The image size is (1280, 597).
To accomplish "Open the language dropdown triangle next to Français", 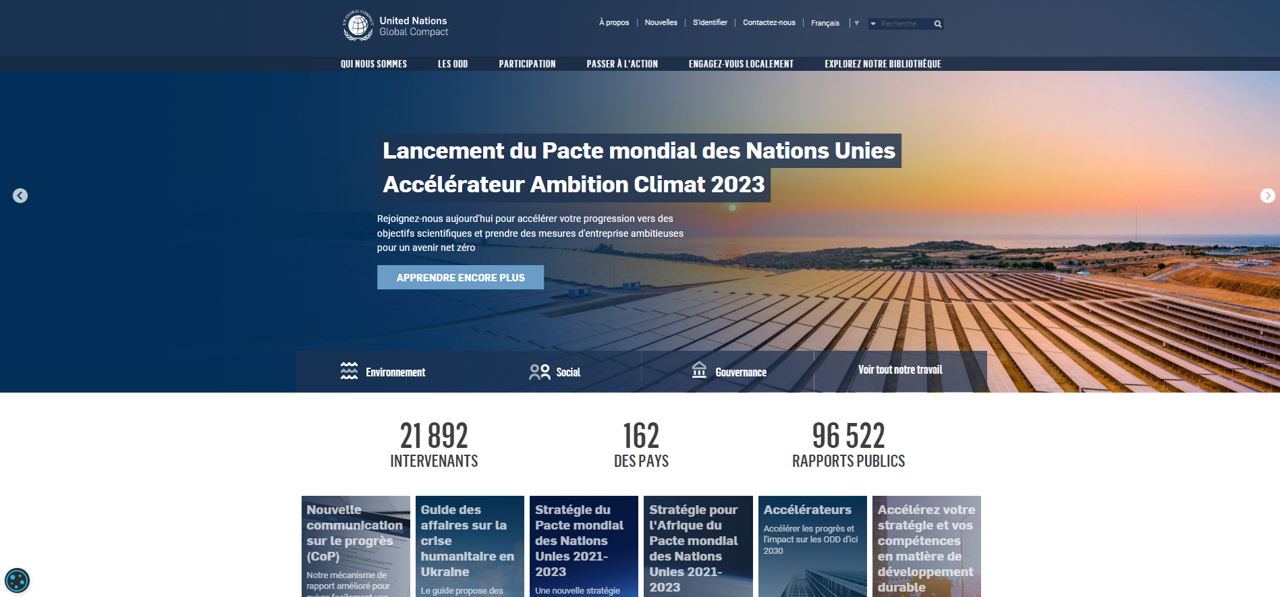I will click(856, 23).
